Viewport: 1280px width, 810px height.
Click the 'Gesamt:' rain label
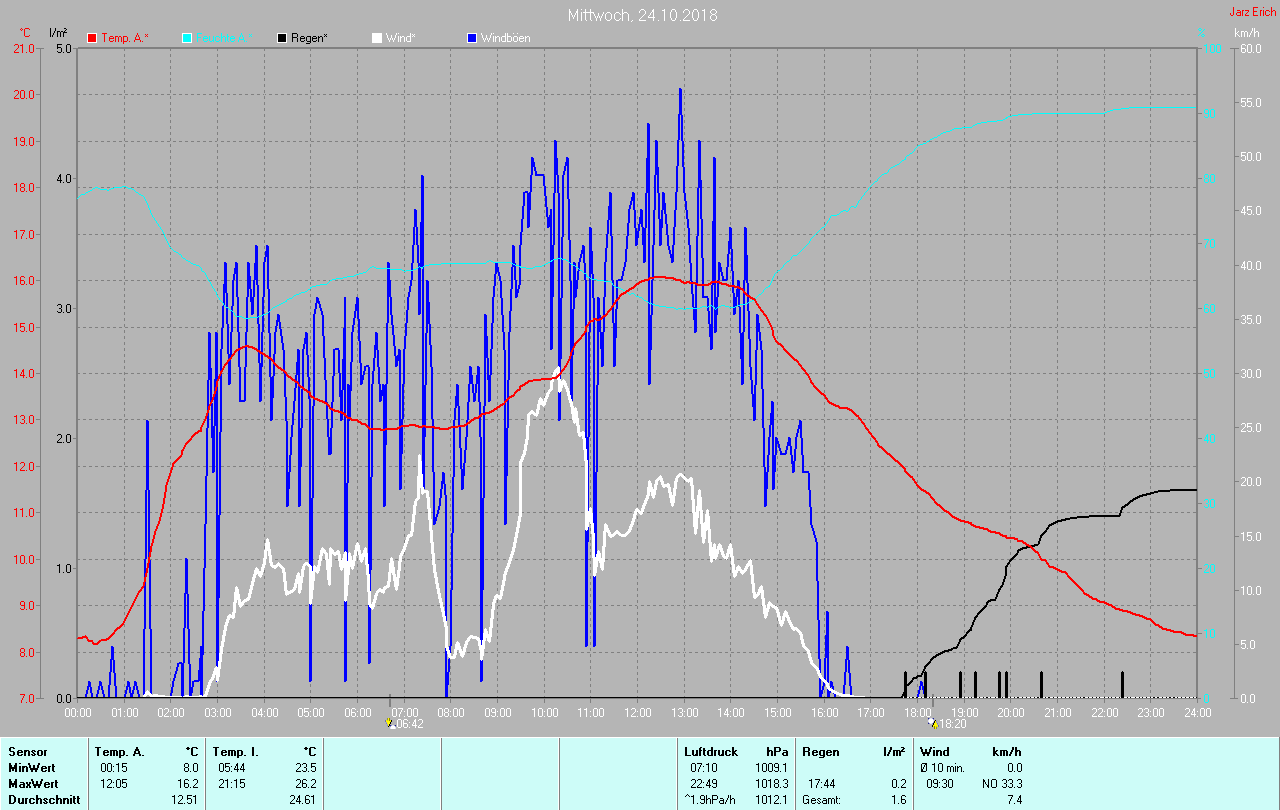coord(821,800)
